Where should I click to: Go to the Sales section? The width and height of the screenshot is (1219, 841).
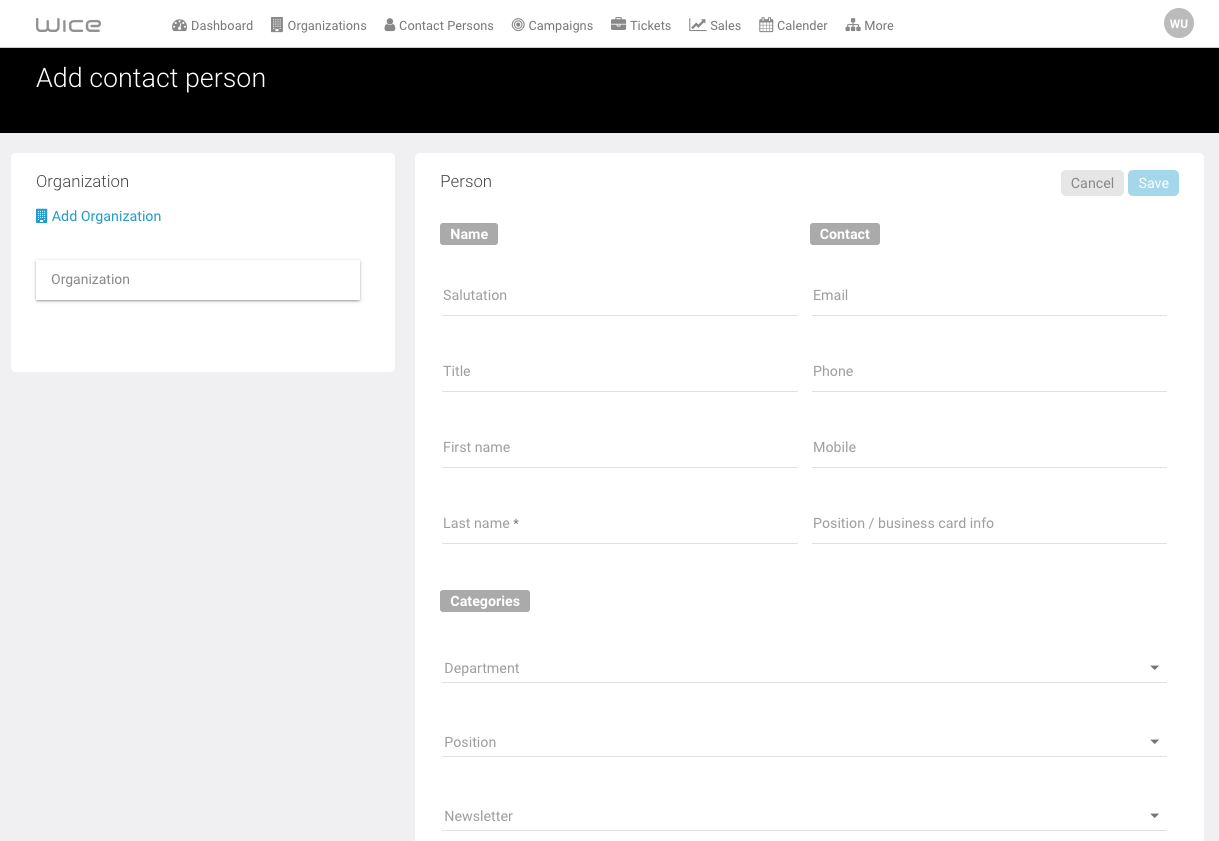715,25
